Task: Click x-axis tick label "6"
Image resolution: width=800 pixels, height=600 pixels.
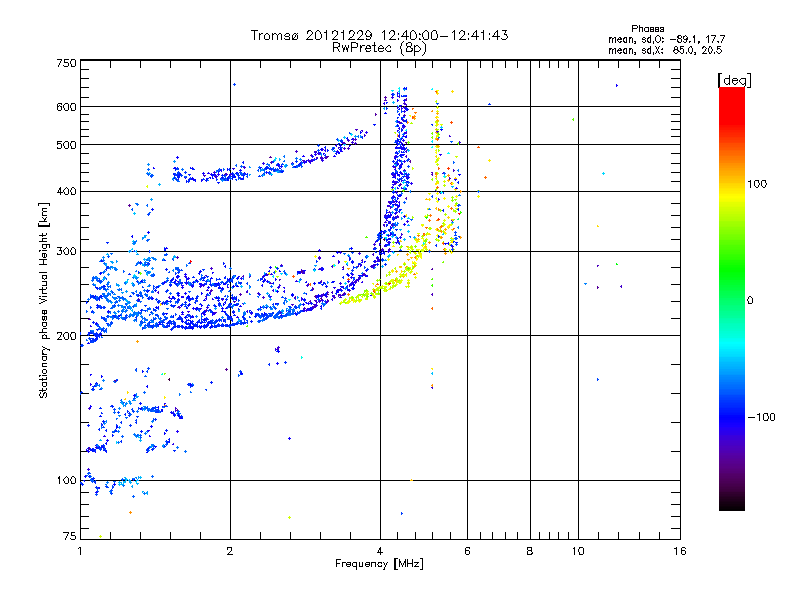Action: (467, 551)
